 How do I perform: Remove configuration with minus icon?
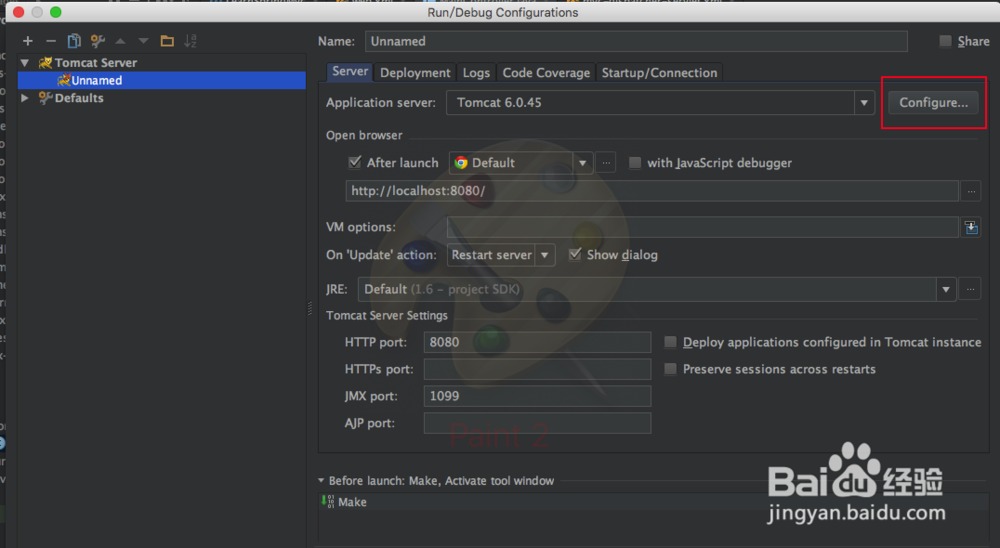[x=51, y=41]
